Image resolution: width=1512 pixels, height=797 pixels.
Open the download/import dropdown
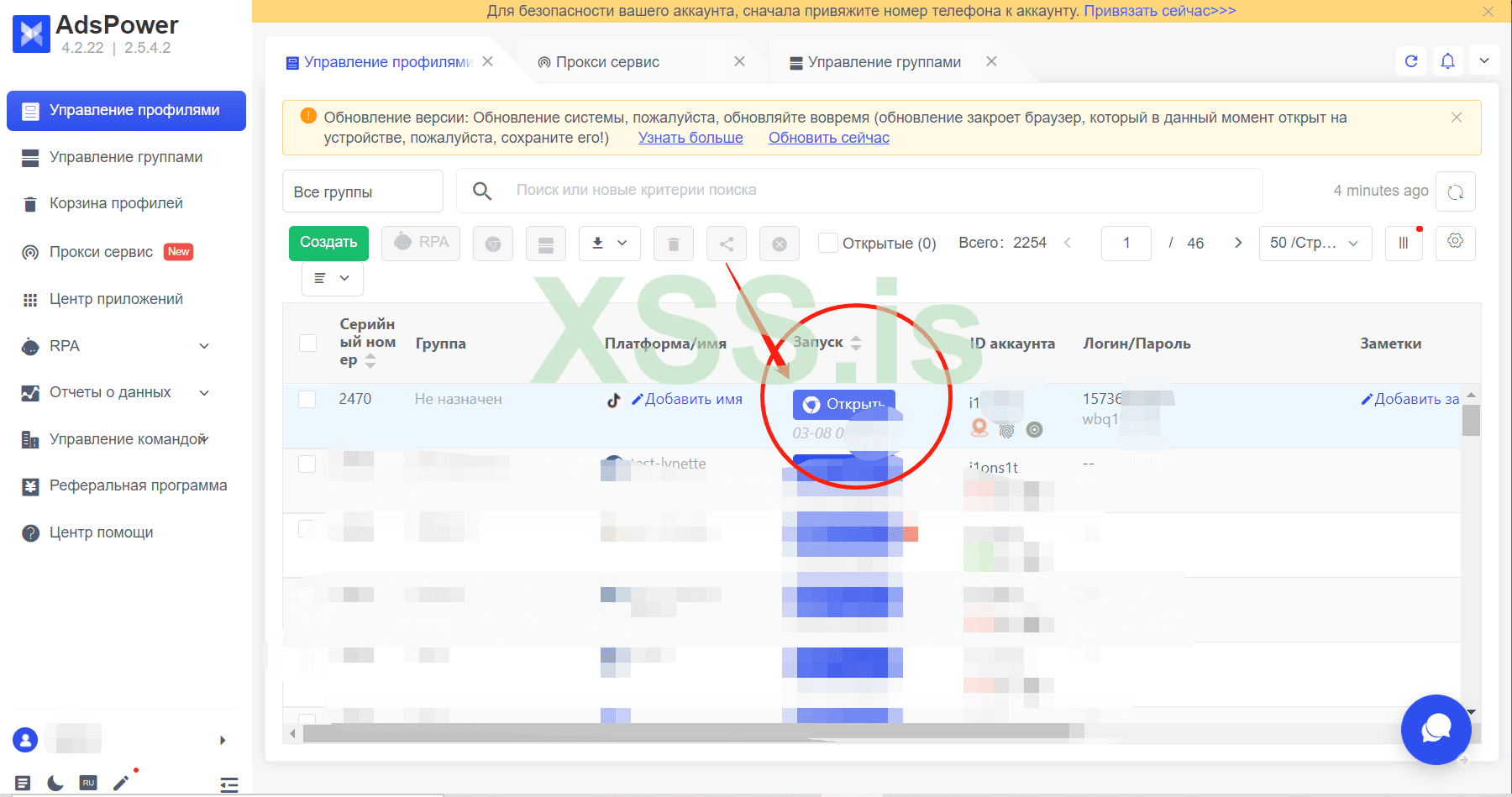[610, 244]
